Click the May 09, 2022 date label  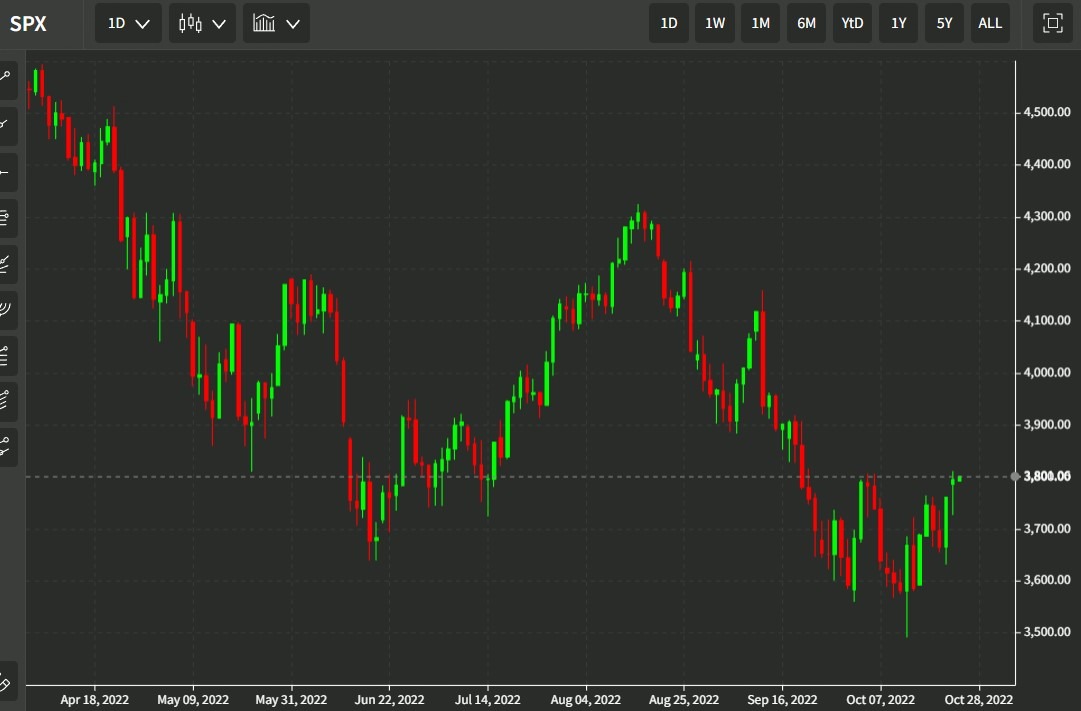pos(193,699)
